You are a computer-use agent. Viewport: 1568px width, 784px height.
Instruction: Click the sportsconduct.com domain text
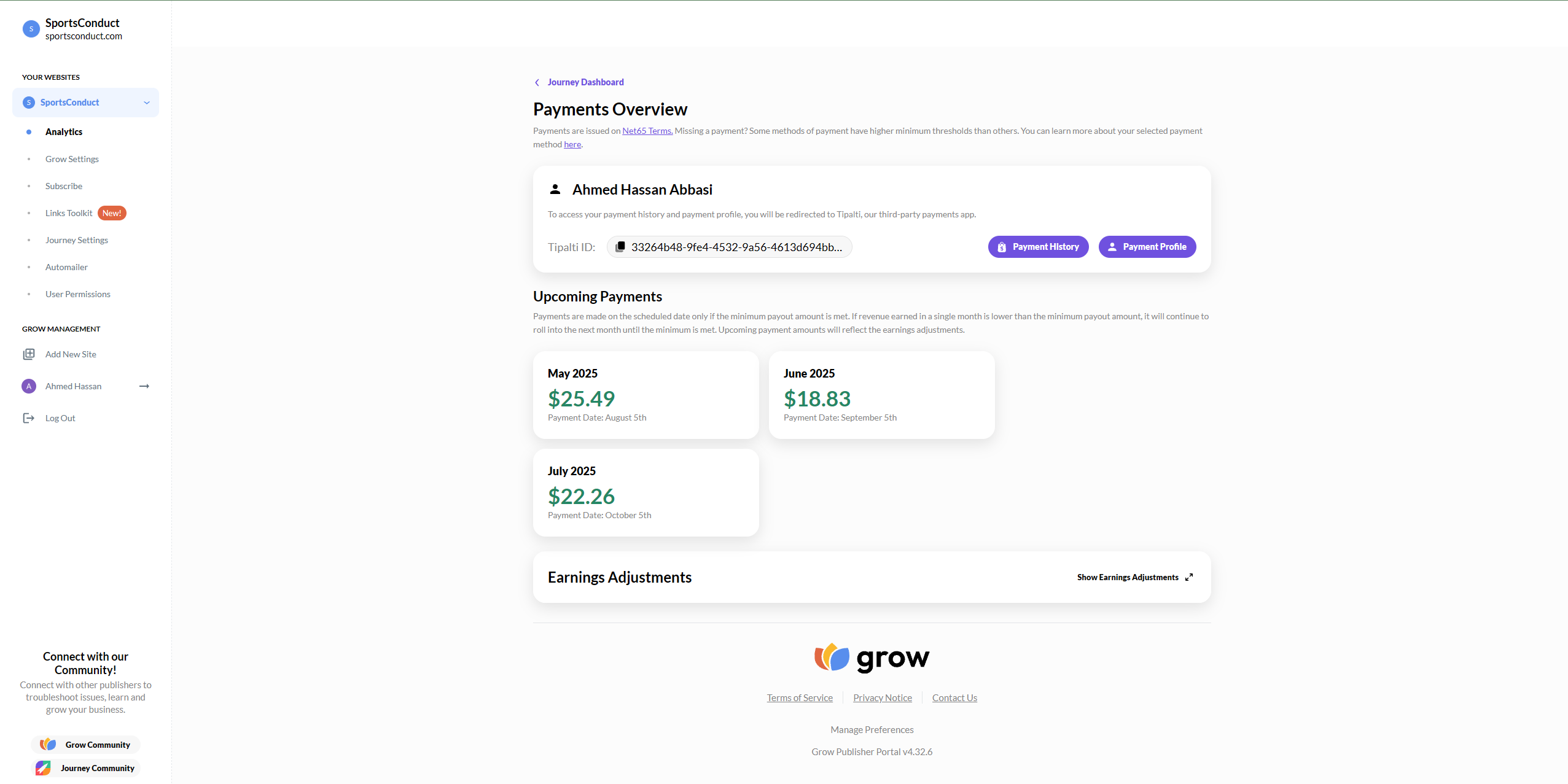(x=84, y=36)
